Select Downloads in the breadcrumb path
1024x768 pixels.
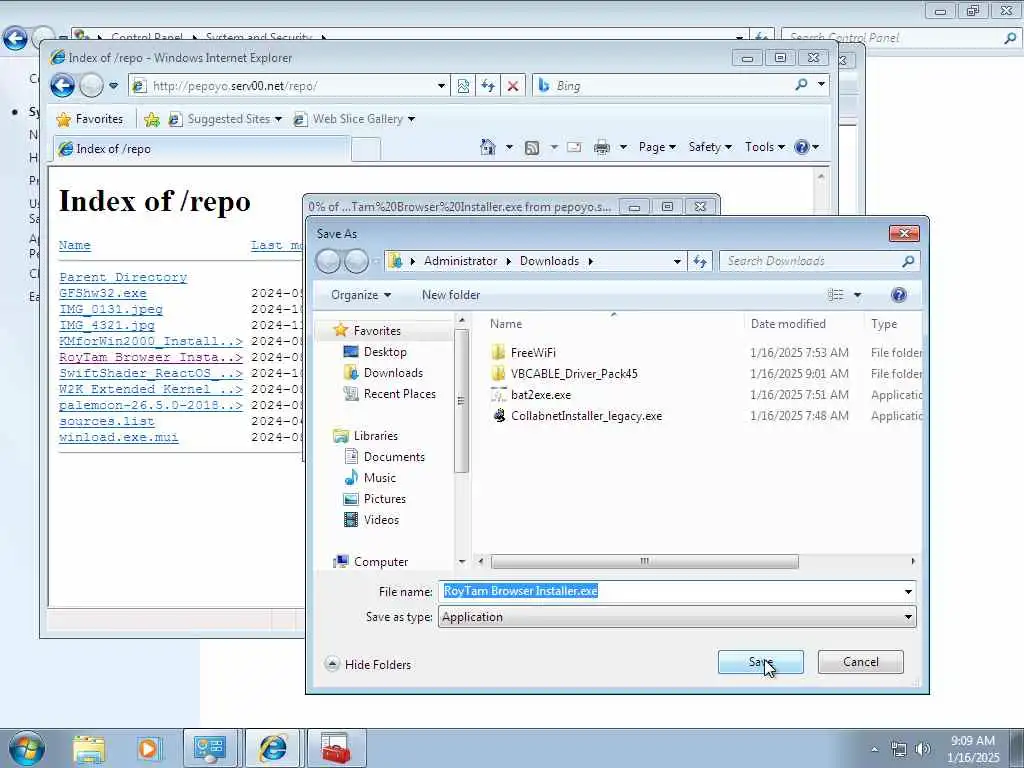coord(549,261)
